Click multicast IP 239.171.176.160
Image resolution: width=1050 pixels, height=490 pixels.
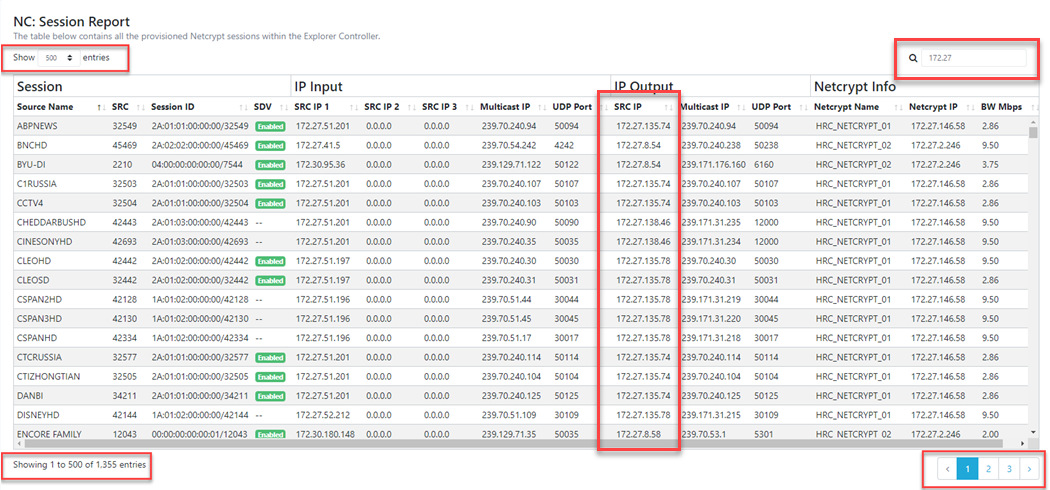click(713, 165)
